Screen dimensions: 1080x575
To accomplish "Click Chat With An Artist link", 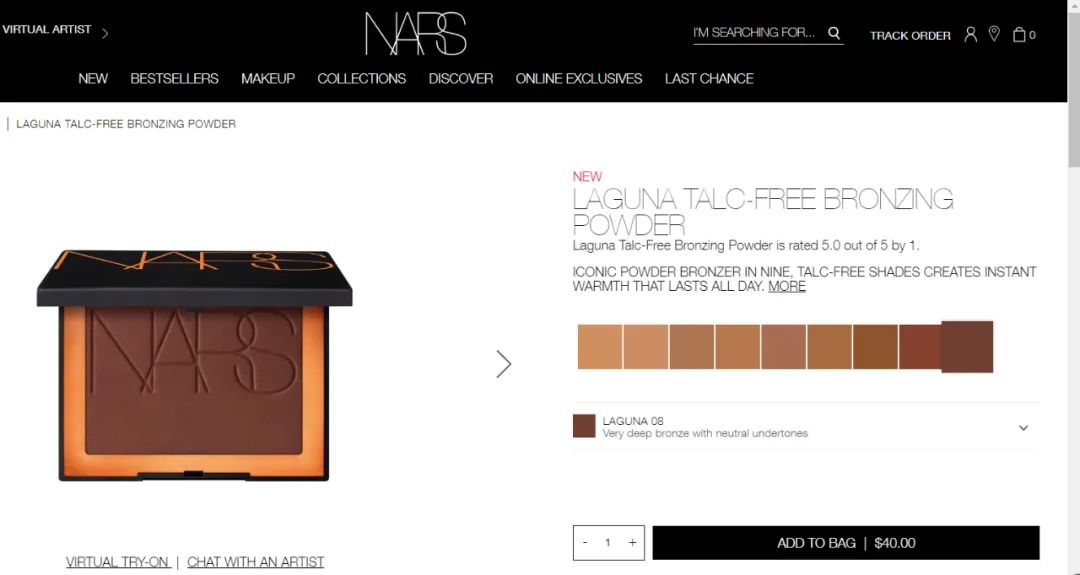I will tap(256, 562).
